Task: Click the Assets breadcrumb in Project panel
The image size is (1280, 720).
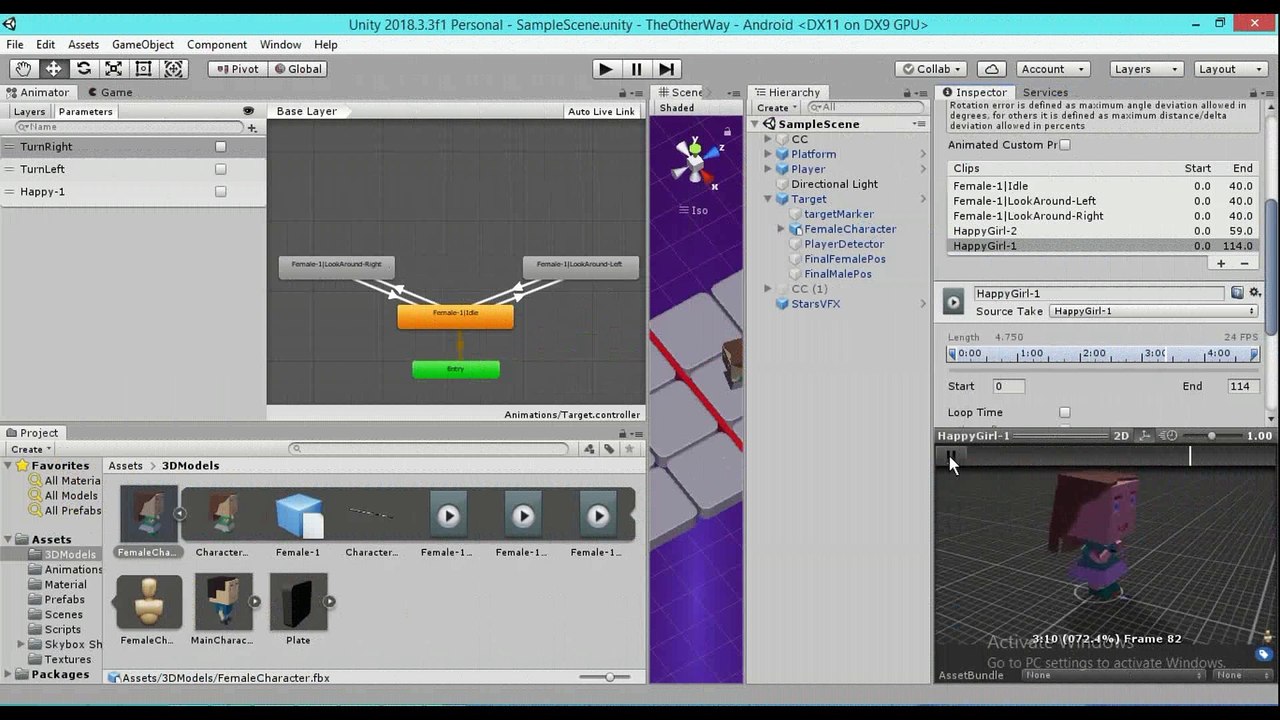Action: click(126, 466)
